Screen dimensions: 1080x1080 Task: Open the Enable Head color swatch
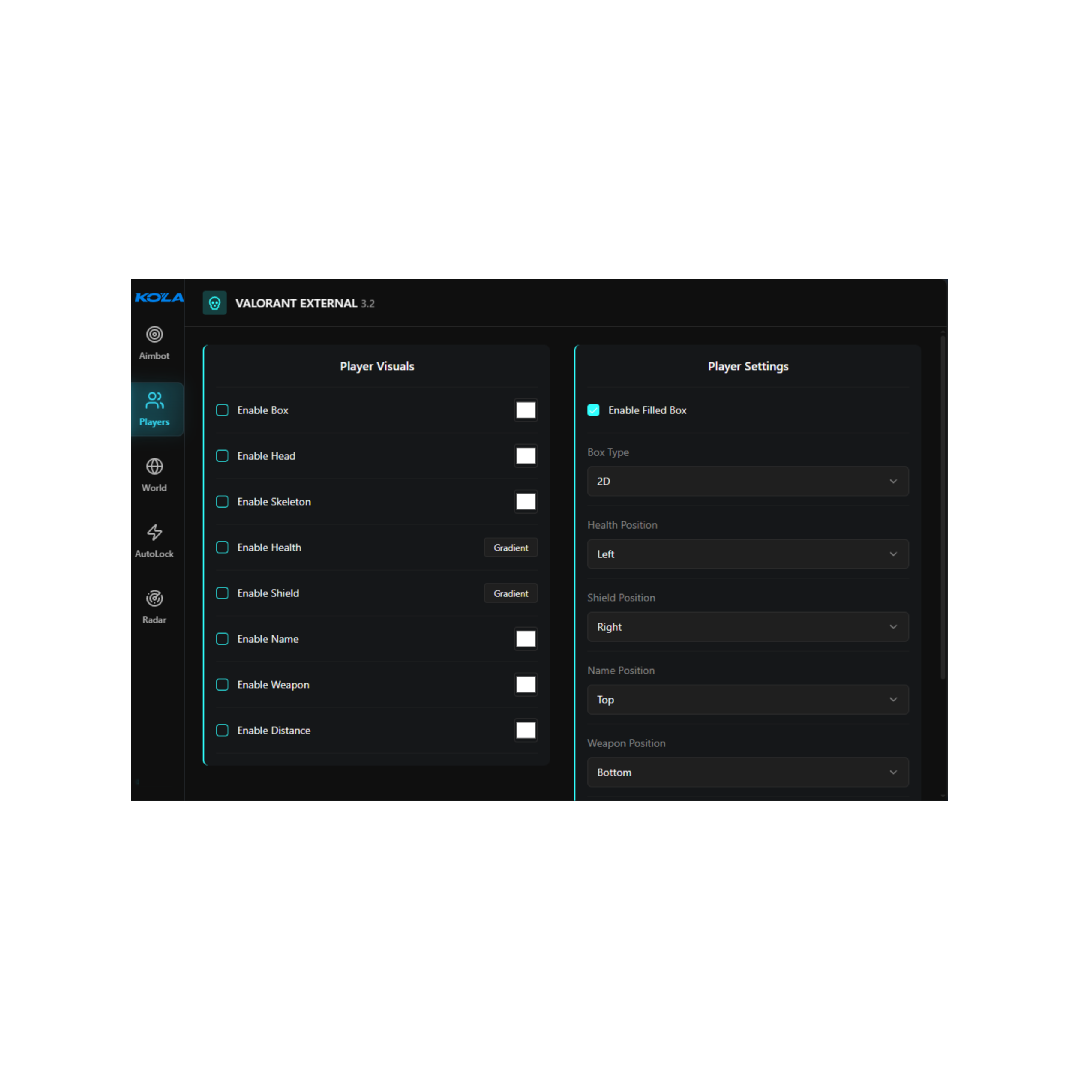[525, 456]
